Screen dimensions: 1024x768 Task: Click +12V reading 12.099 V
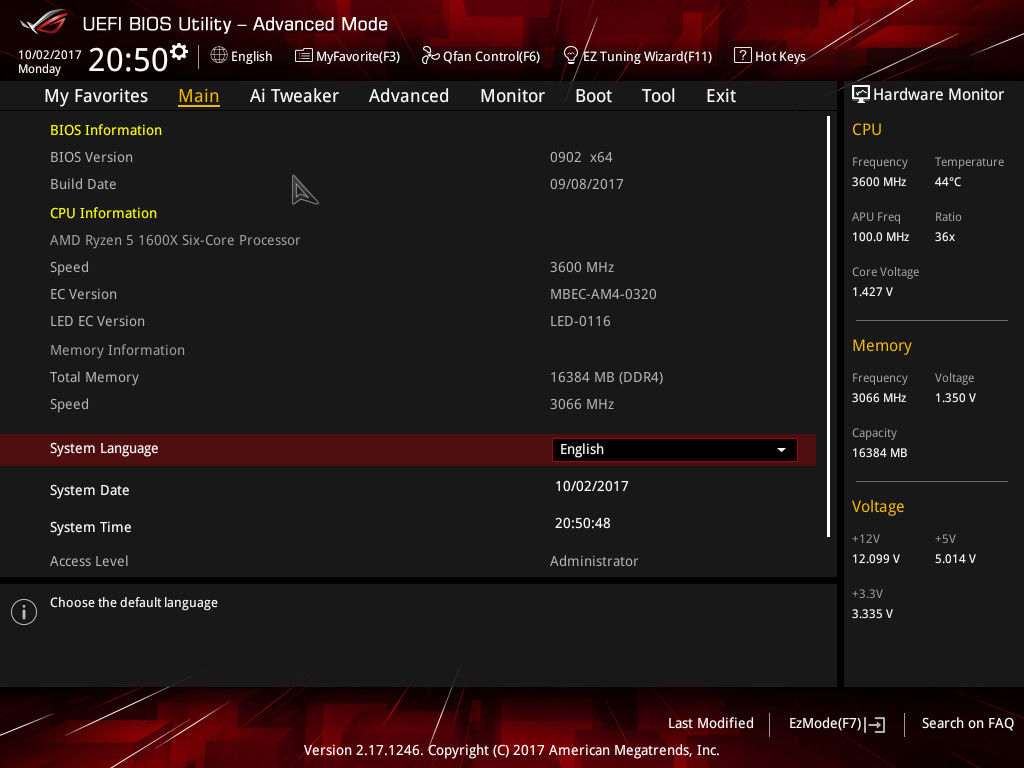click(x=875, y=559)
